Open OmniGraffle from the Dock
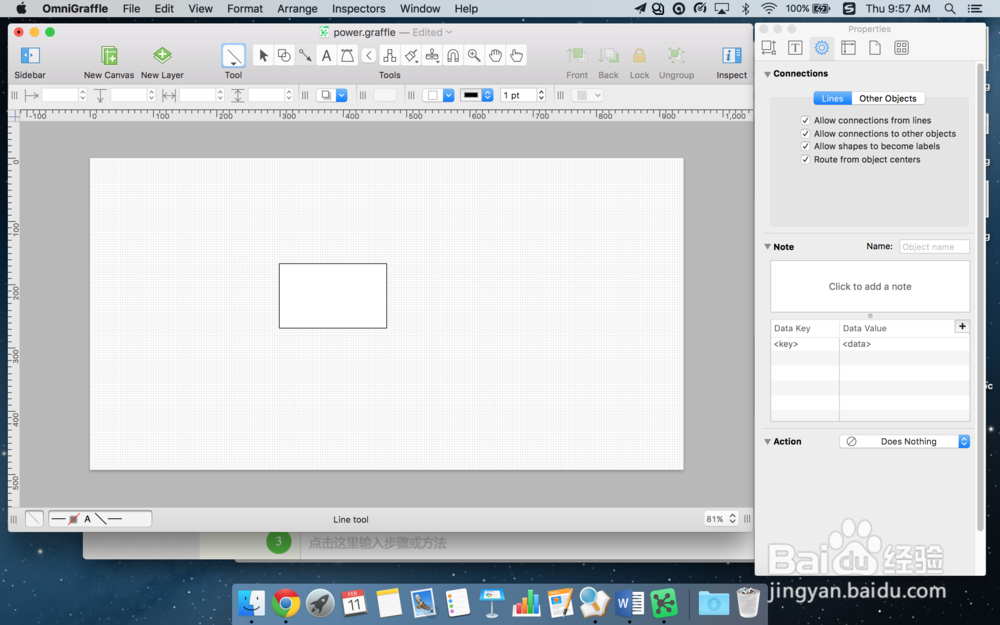This screenshot has width=1000, height=625. tap(664, 602)
